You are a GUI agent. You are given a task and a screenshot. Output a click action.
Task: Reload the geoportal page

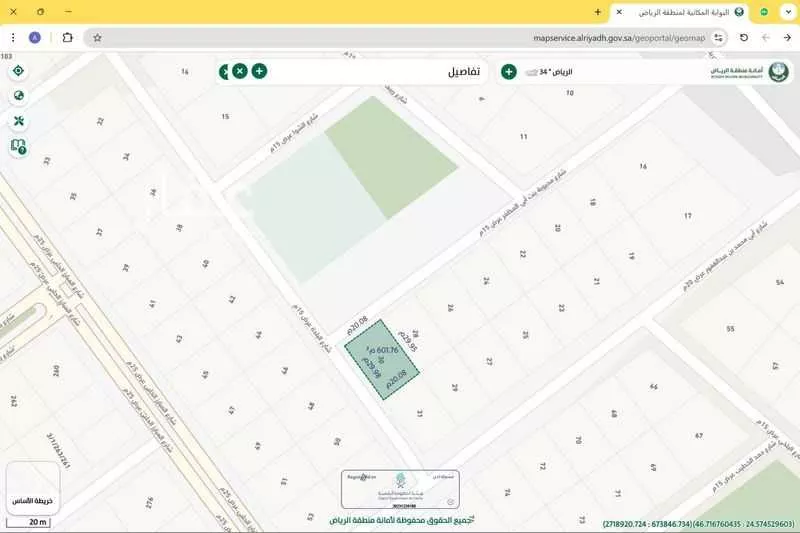click(744, 37)
